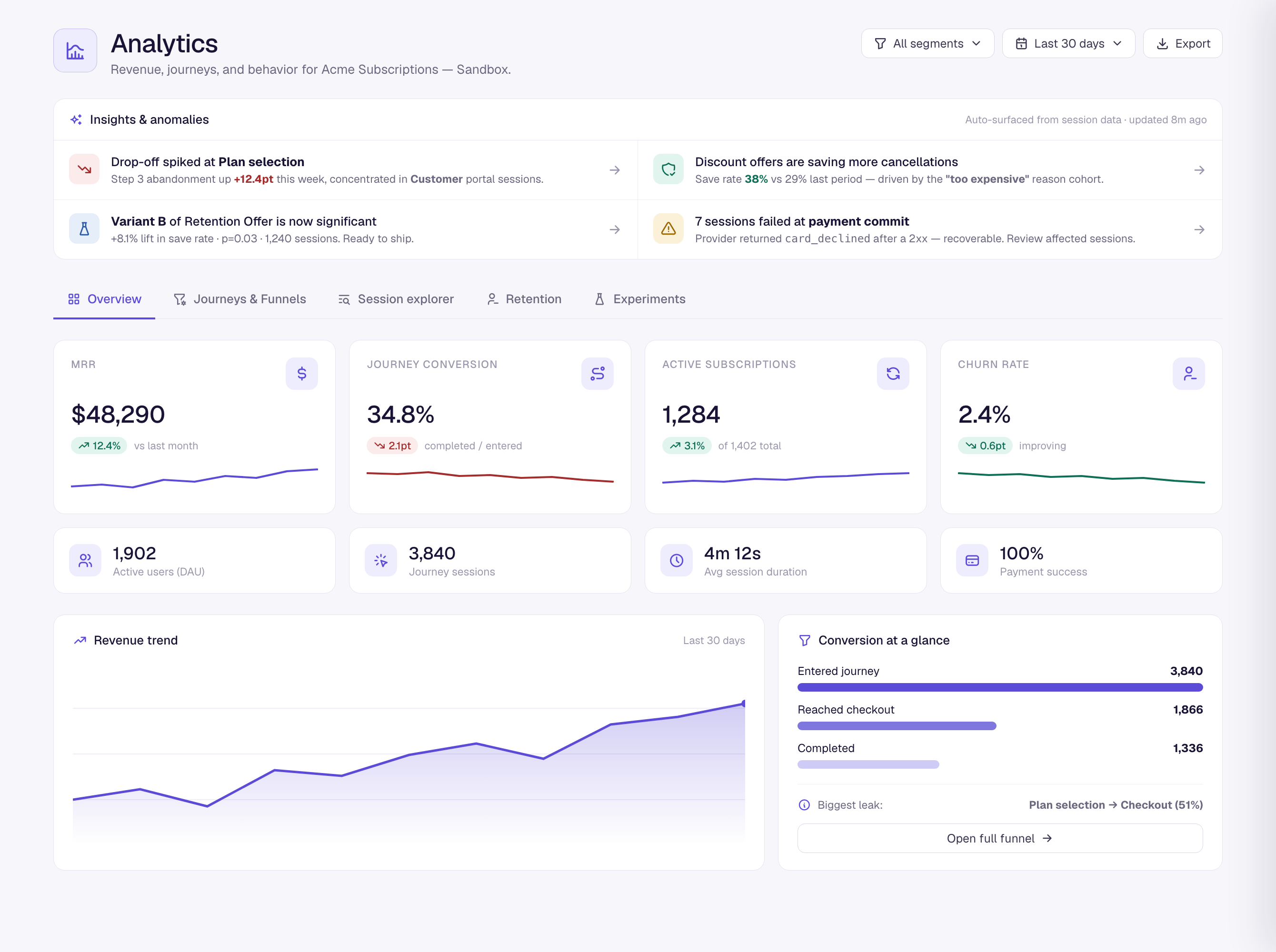This screenshot has height=952, width=1276.
Task: Click the funnel icon beside Conversion at a glance
Action: [805, 640]
